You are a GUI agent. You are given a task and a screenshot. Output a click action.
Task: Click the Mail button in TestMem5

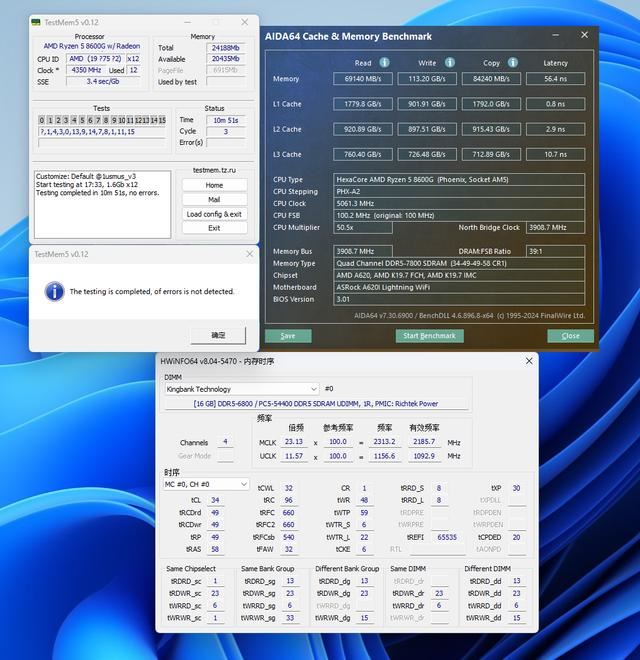(214, 199)
